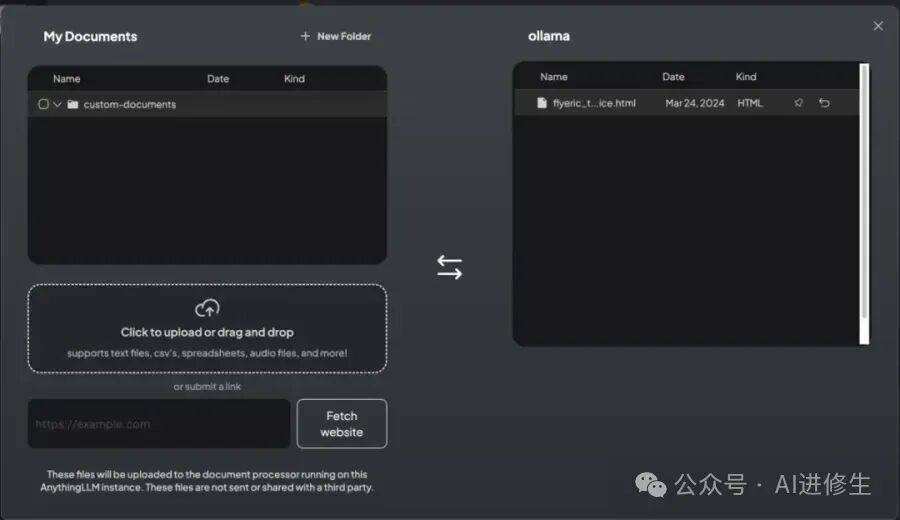Pin the flyeric html document
Viewport: 900px width, 520px height.
[798, 103]
